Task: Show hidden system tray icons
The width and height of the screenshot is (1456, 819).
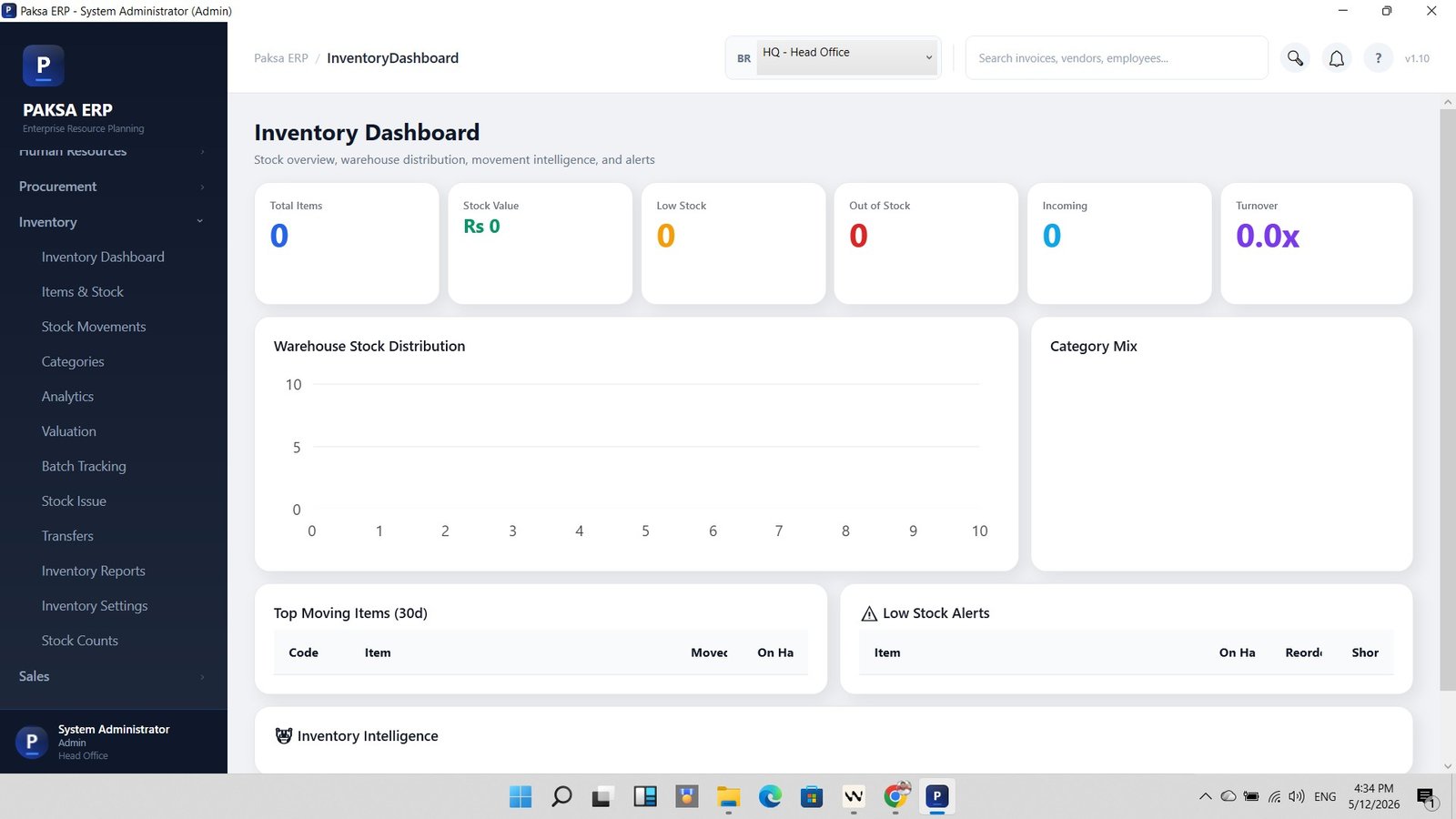Action: (1205, 796)
